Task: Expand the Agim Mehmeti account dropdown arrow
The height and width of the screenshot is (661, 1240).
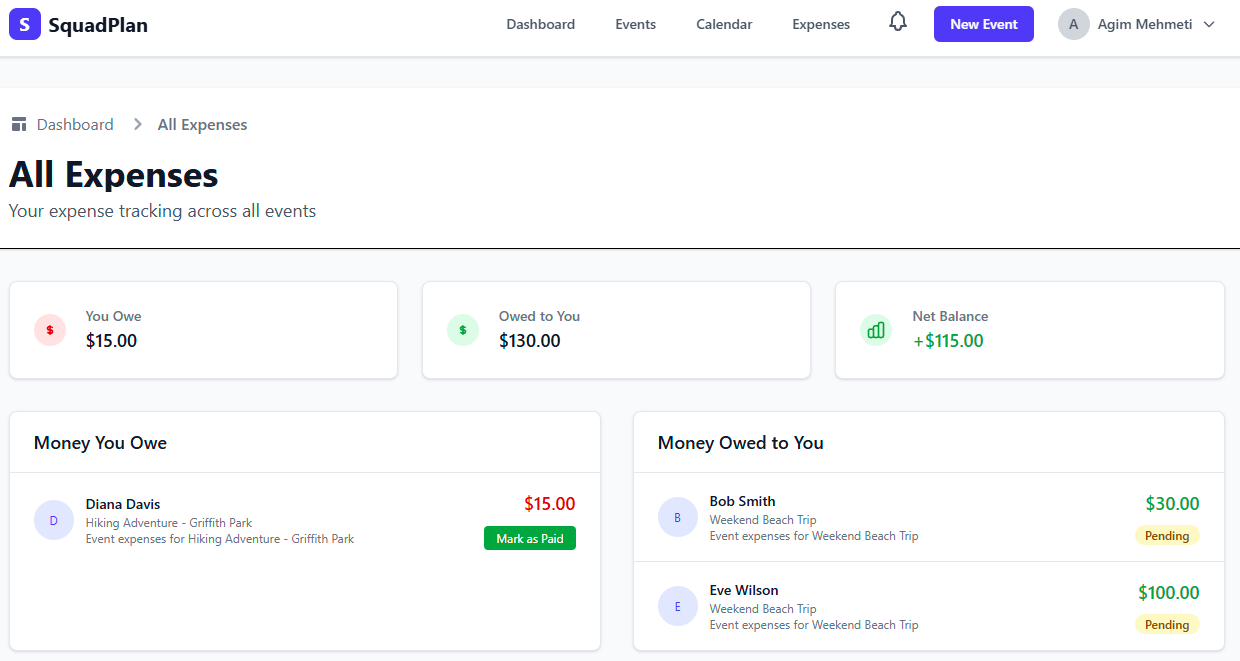Action: click(1209, 24)
